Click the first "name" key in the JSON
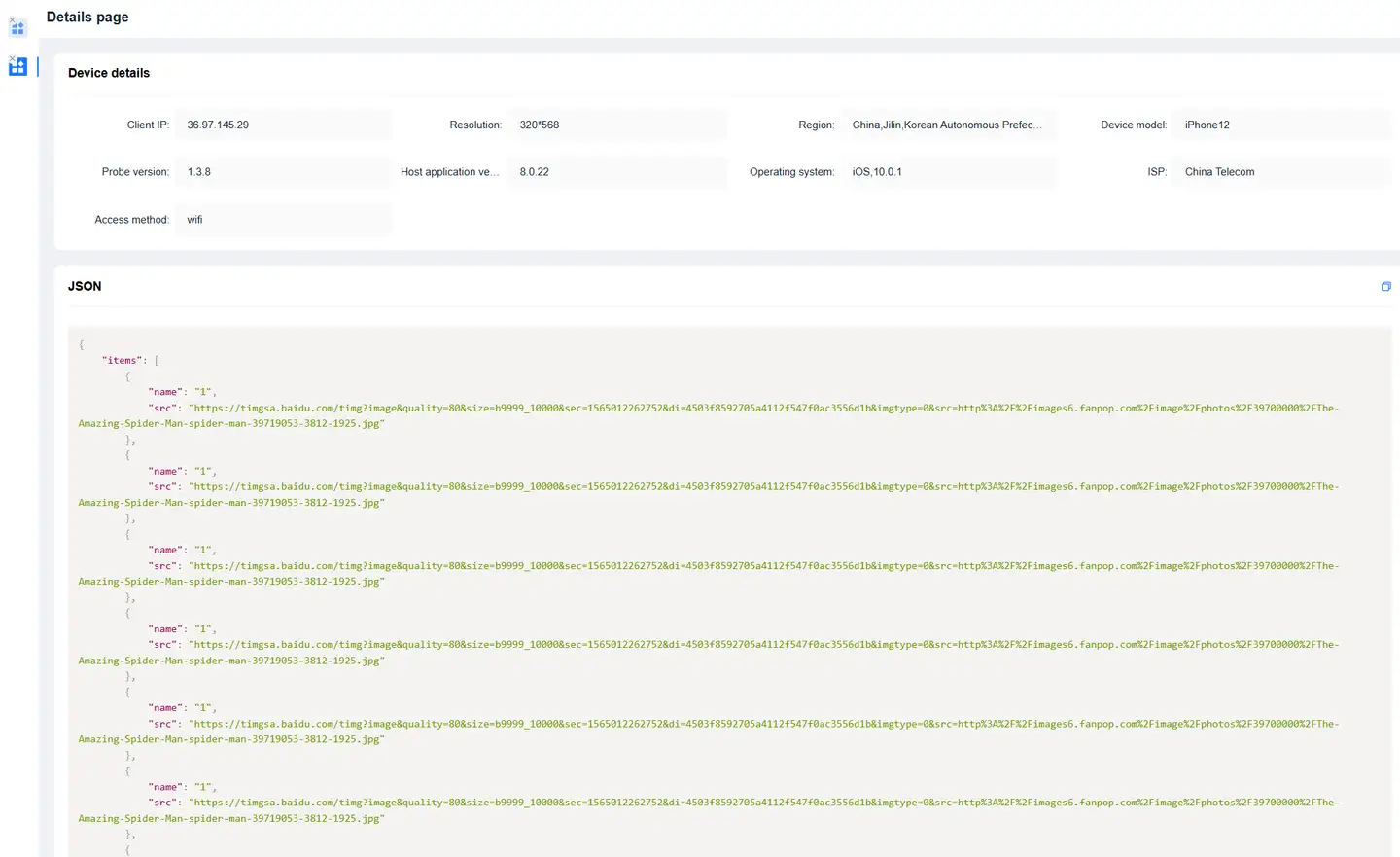Image resolution: width=1400 pixels, height=857 pixels. coord(165,392)
